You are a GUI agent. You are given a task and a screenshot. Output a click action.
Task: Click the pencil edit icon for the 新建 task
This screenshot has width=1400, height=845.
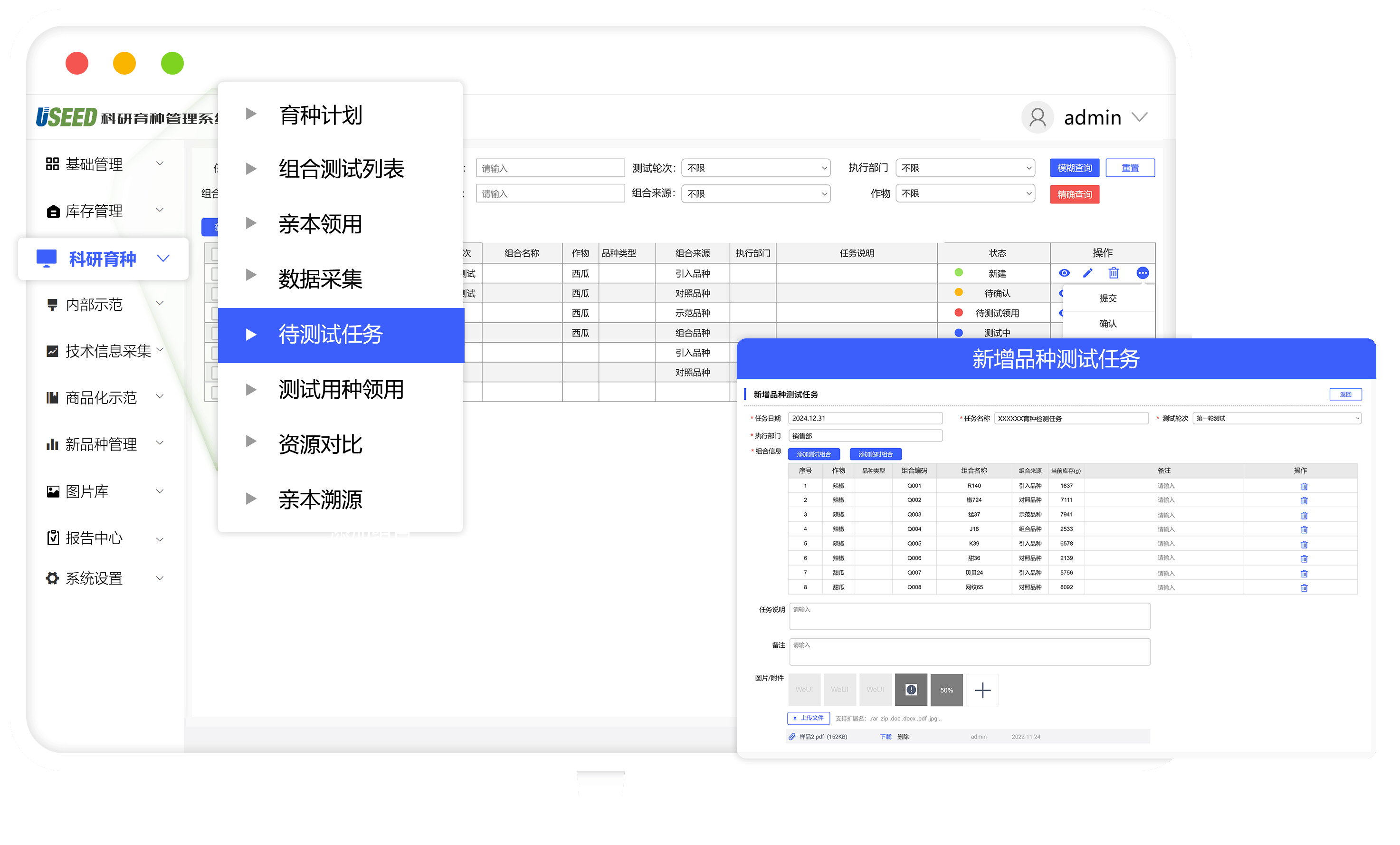(x=1087, y=273)
